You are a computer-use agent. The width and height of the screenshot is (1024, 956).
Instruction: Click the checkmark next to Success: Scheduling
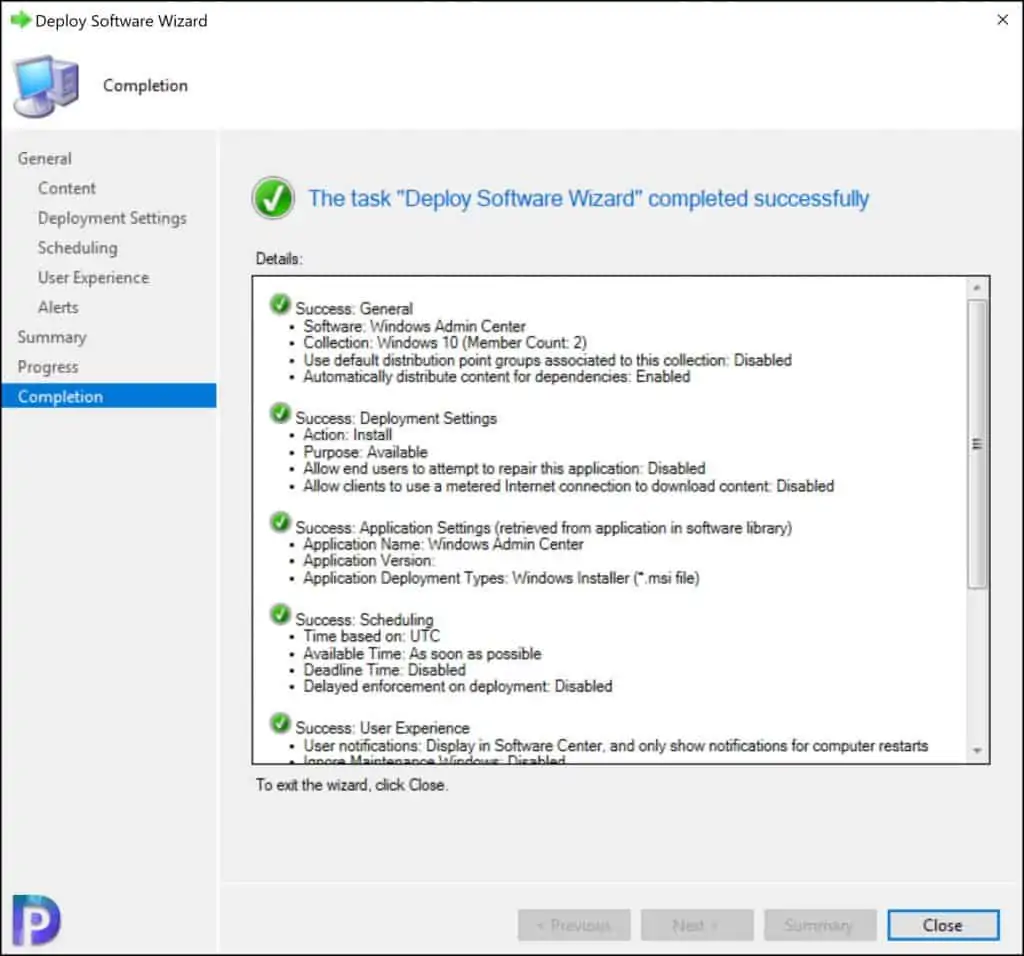[x=280, y=614]
